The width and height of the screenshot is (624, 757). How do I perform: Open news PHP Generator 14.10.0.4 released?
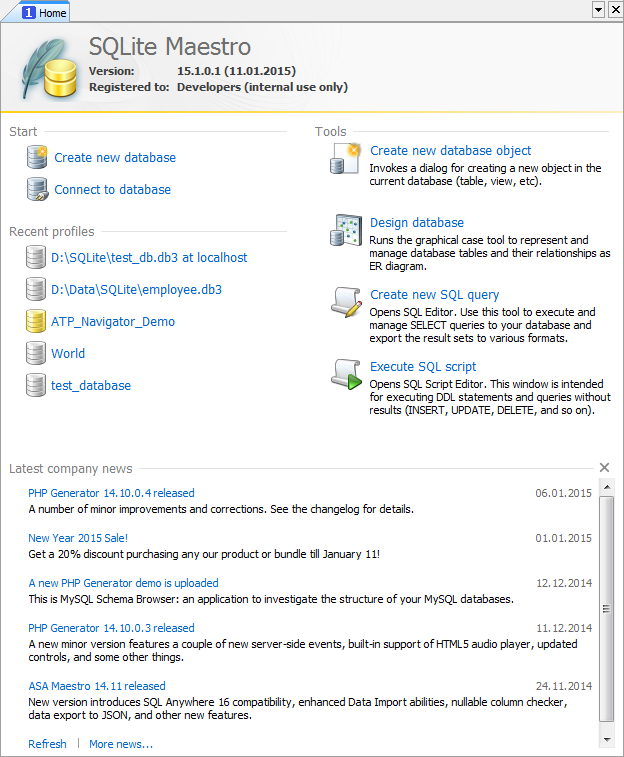pyautogui.click(x=111, y=493)
